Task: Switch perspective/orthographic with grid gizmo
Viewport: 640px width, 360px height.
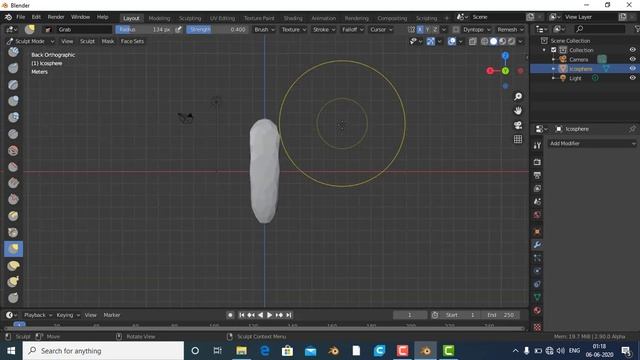Action: coord(518,139)
